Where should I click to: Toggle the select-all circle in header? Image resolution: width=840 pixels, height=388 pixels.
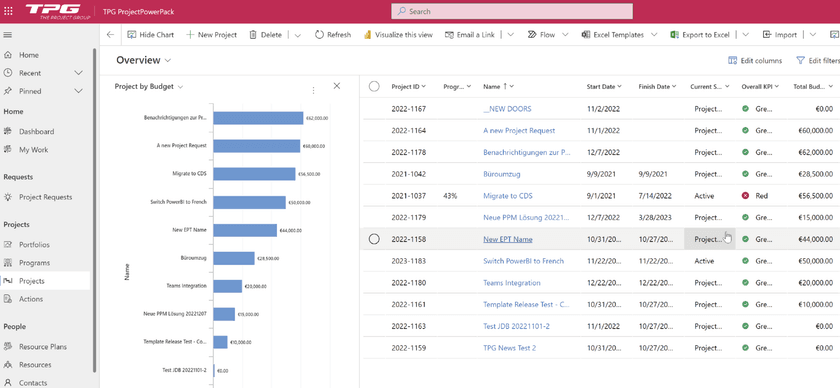tap(374, 86)
